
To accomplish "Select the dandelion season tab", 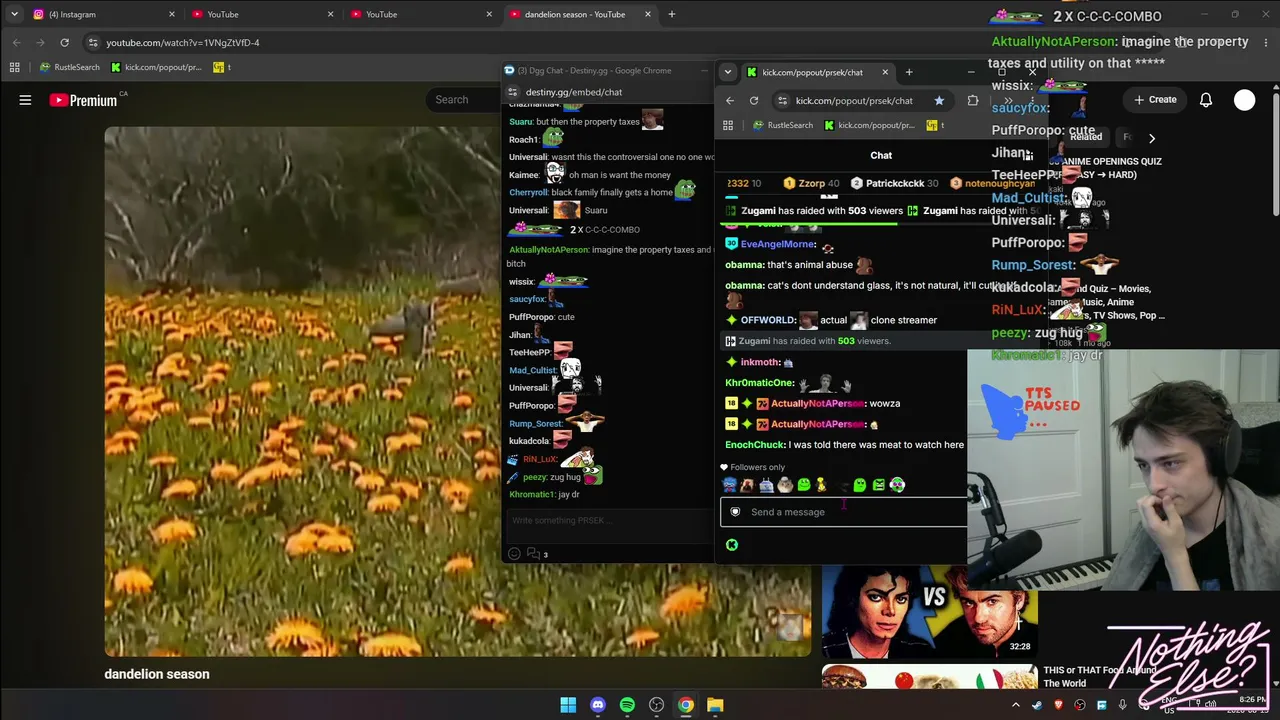I will [x=580, y=15].
